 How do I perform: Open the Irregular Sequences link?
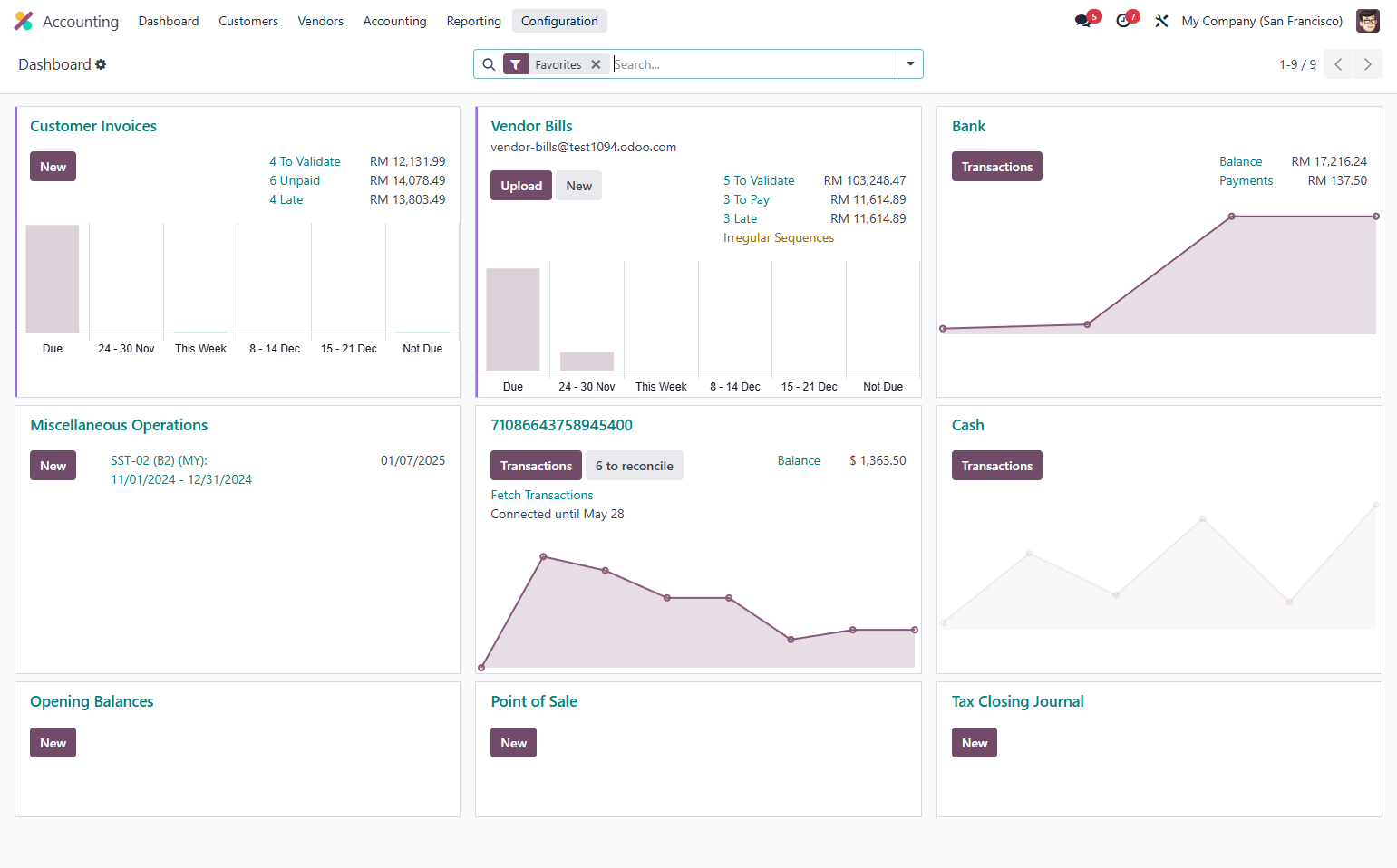[779, 237]
